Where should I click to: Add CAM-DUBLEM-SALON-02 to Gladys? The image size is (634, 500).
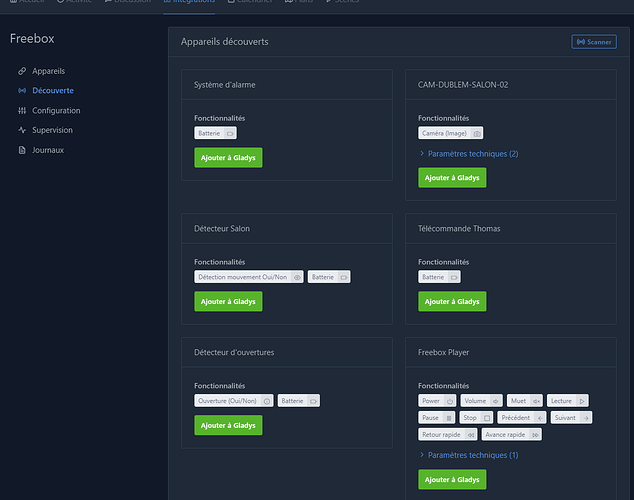pos(452,178)
